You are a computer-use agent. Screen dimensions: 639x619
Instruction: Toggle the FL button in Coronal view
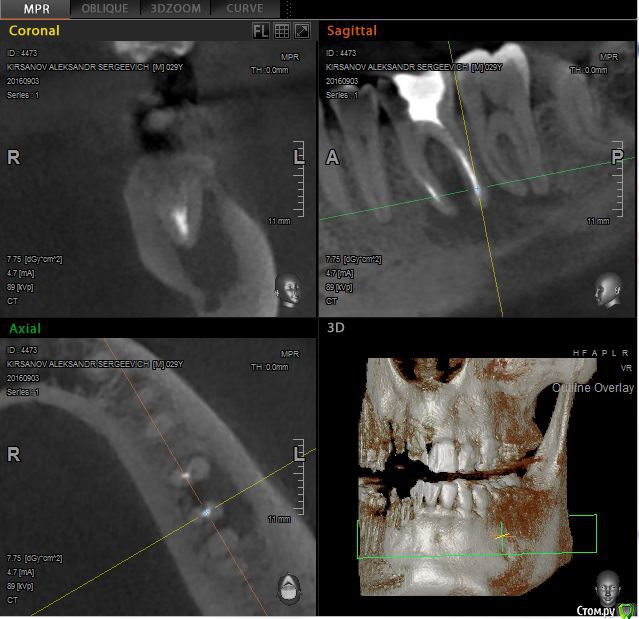(261, 31)
